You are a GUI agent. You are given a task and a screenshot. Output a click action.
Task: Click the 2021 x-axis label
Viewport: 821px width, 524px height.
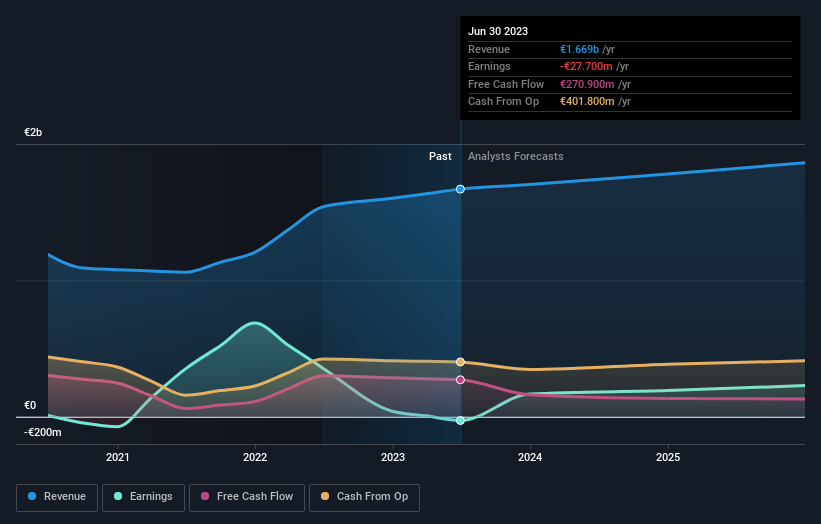point(118,457)
